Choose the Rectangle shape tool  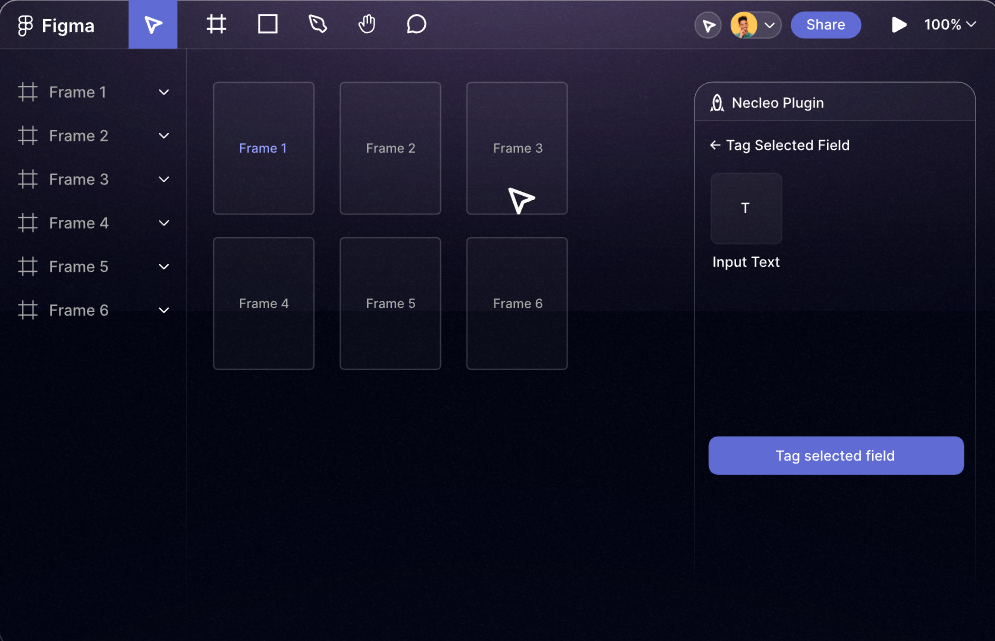tap(268, 24)
